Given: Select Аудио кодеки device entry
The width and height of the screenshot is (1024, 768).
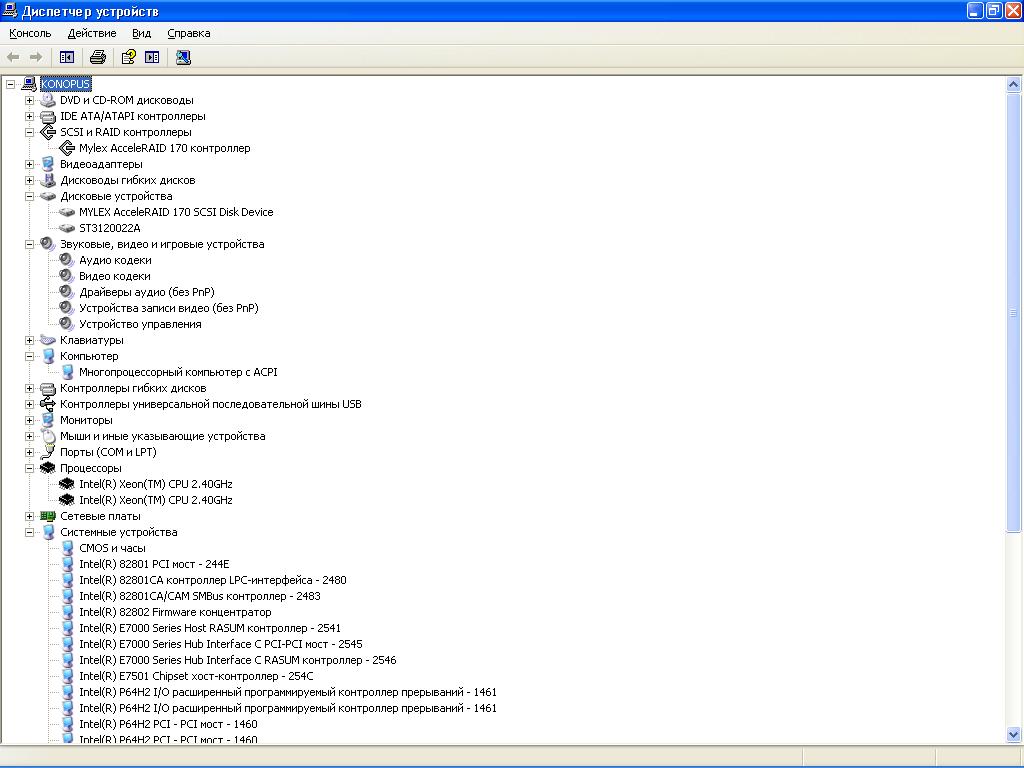Looking at the screenshot, I should coord(115,260).
